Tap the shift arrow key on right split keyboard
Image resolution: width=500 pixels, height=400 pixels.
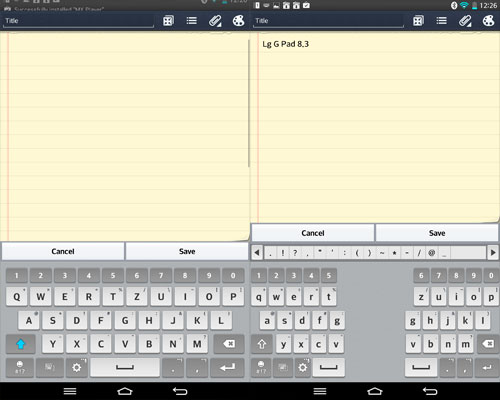(262, 344)
